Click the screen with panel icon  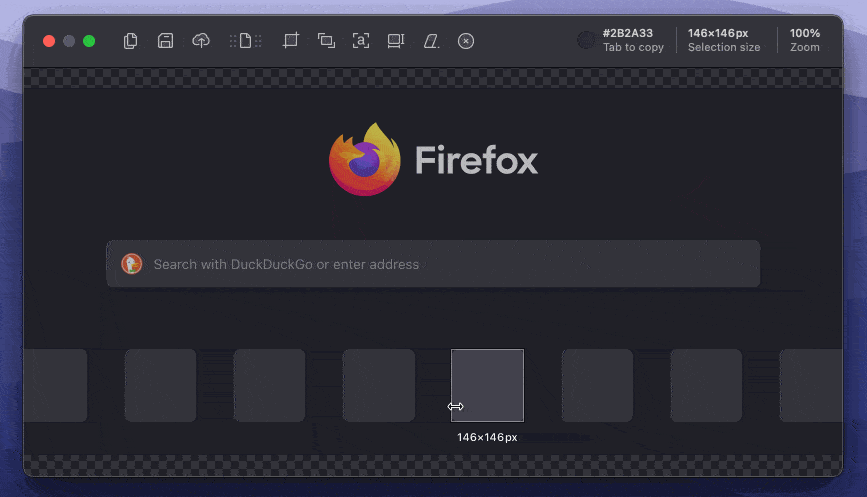tap(396, 41)
